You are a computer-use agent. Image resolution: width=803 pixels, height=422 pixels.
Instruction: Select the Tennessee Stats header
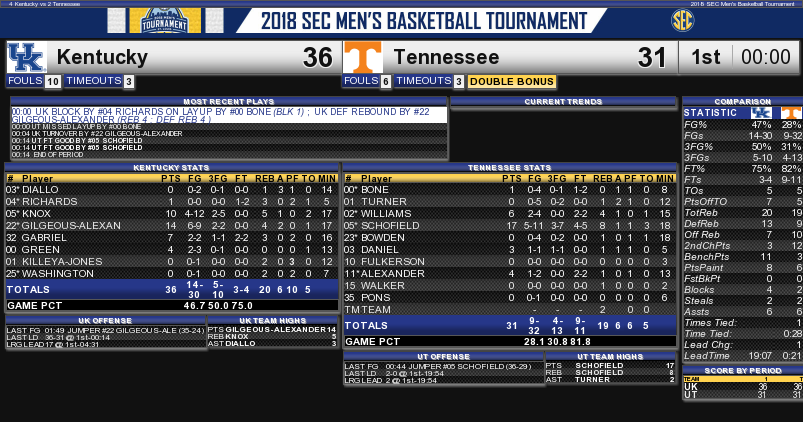[x=510, y=167]
